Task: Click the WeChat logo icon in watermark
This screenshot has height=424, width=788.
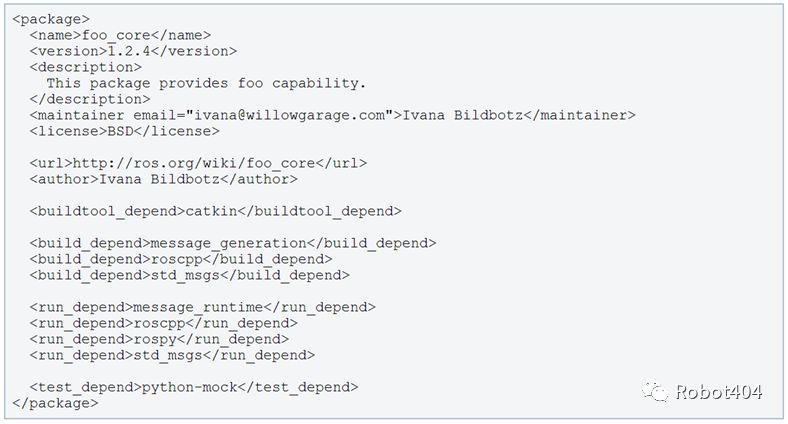Action: tap(655, 391)
